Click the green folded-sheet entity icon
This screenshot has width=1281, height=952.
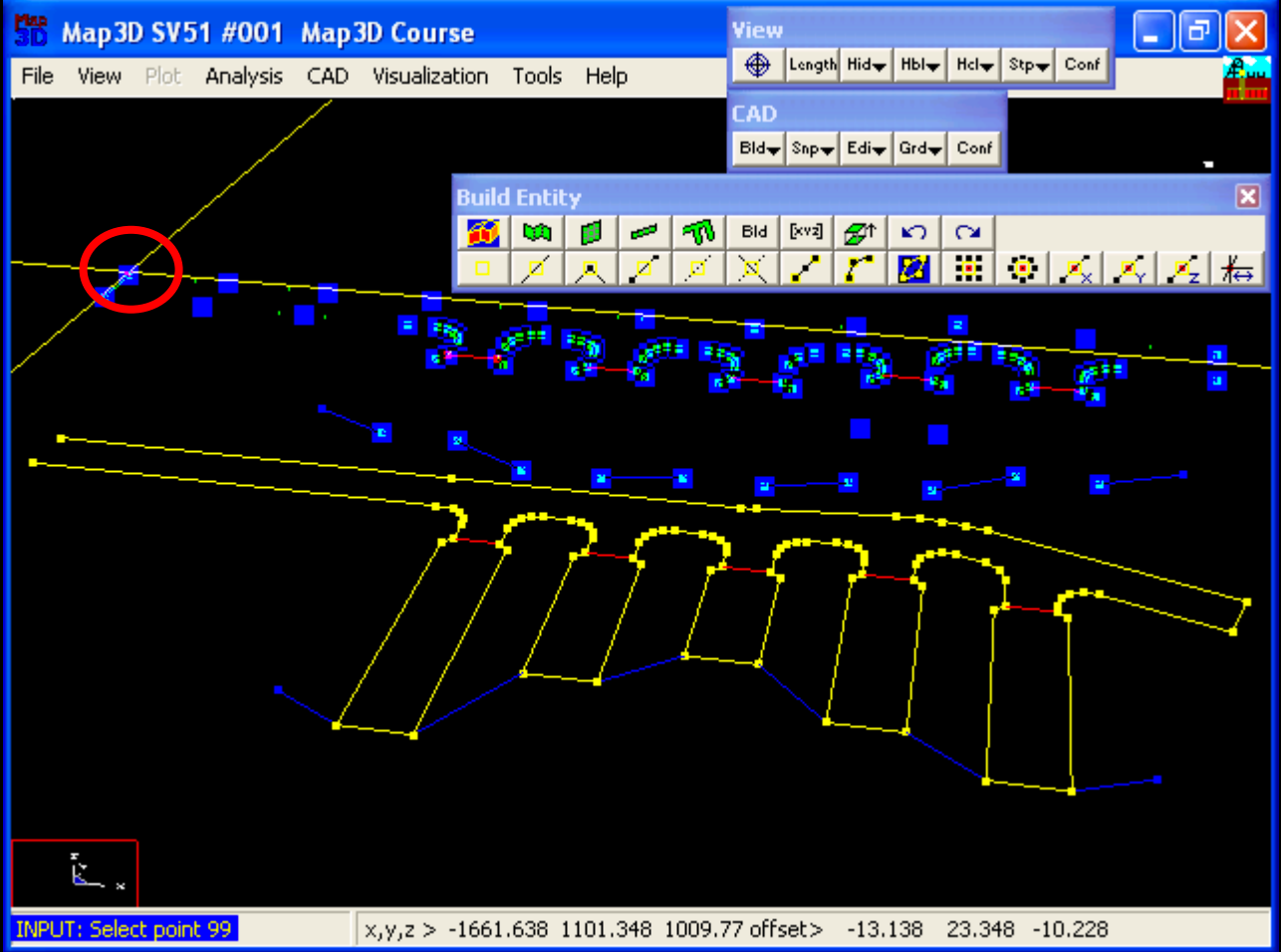537,232
